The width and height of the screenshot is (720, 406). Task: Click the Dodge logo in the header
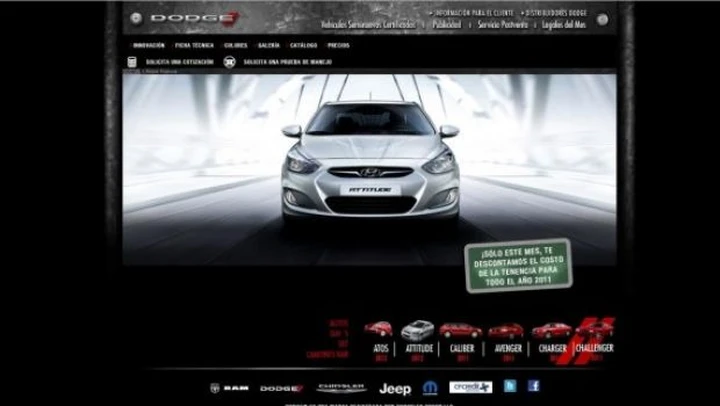coord(195,19)
